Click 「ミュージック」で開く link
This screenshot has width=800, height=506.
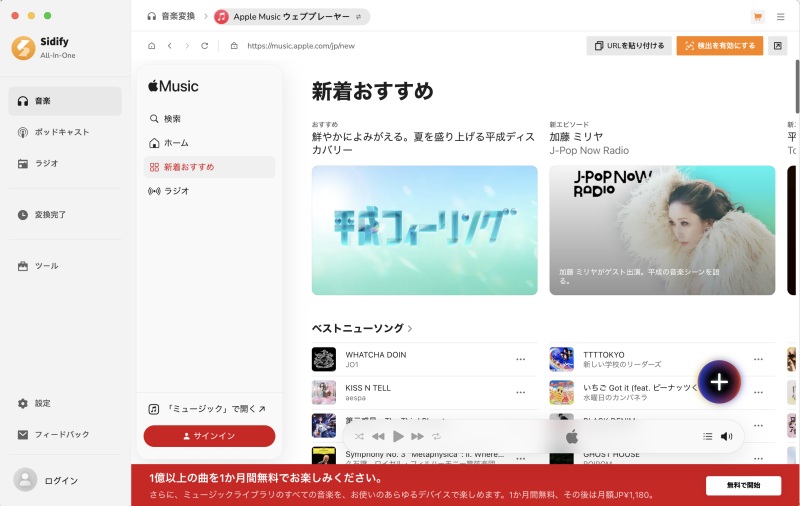tap(207, 409)
